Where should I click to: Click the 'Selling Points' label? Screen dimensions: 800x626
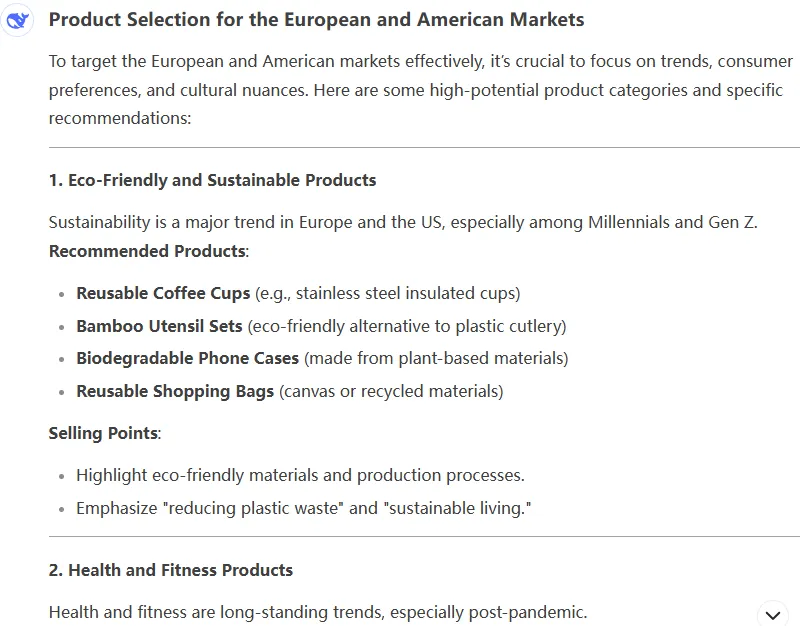point(103,433)
